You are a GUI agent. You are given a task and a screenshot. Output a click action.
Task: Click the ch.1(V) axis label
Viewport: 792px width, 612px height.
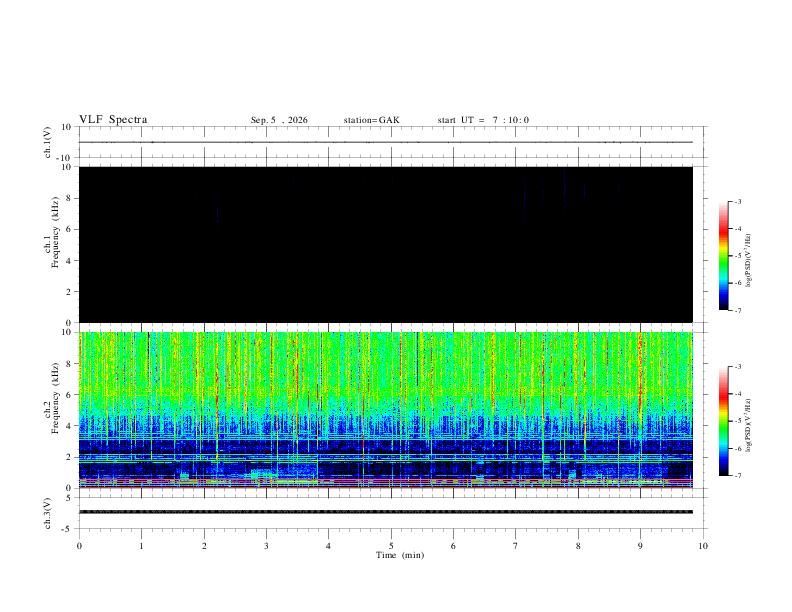[48, 142]
